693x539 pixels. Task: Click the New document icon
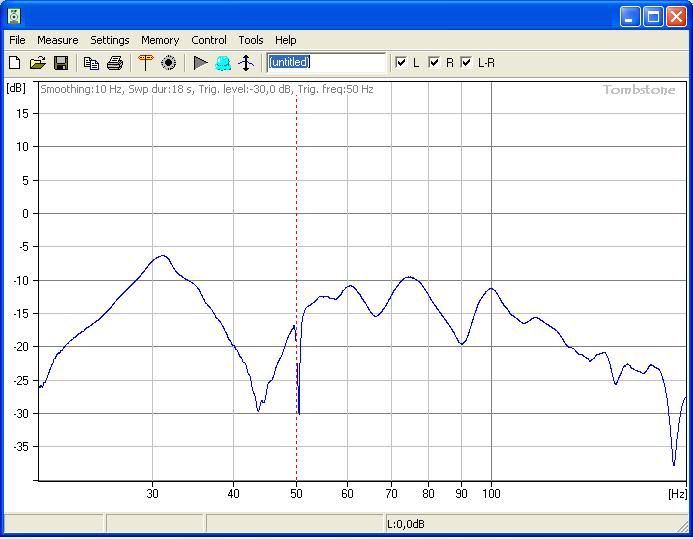click(x=15, y=63)
